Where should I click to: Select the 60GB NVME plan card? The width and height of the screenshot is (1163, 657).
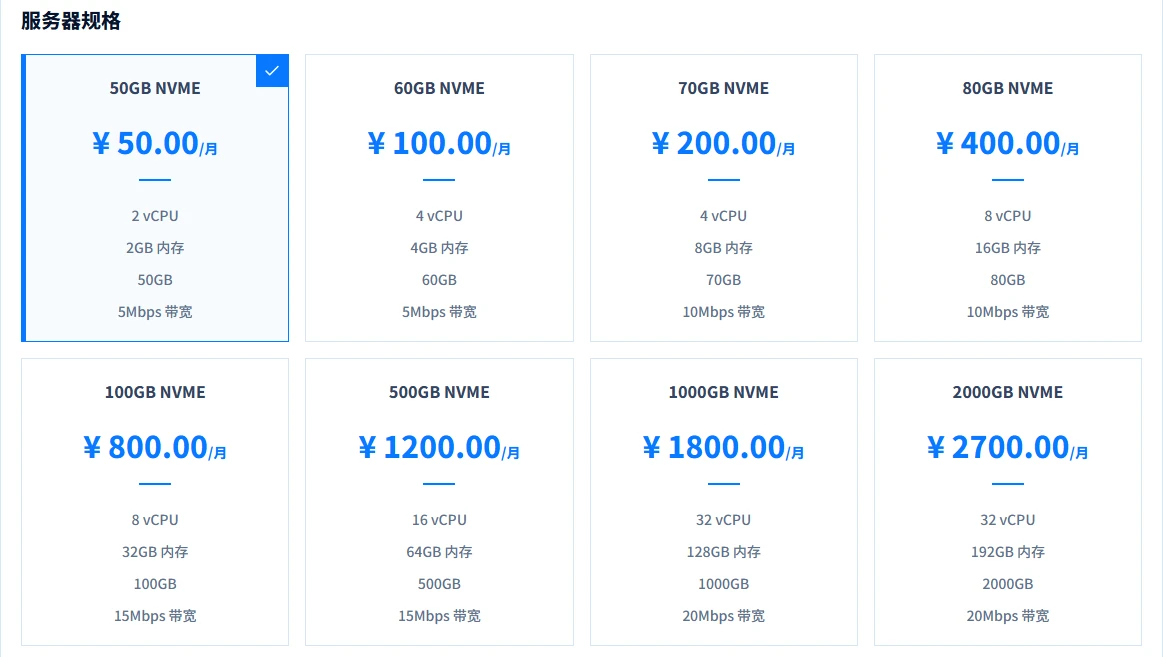coord(439,198)
